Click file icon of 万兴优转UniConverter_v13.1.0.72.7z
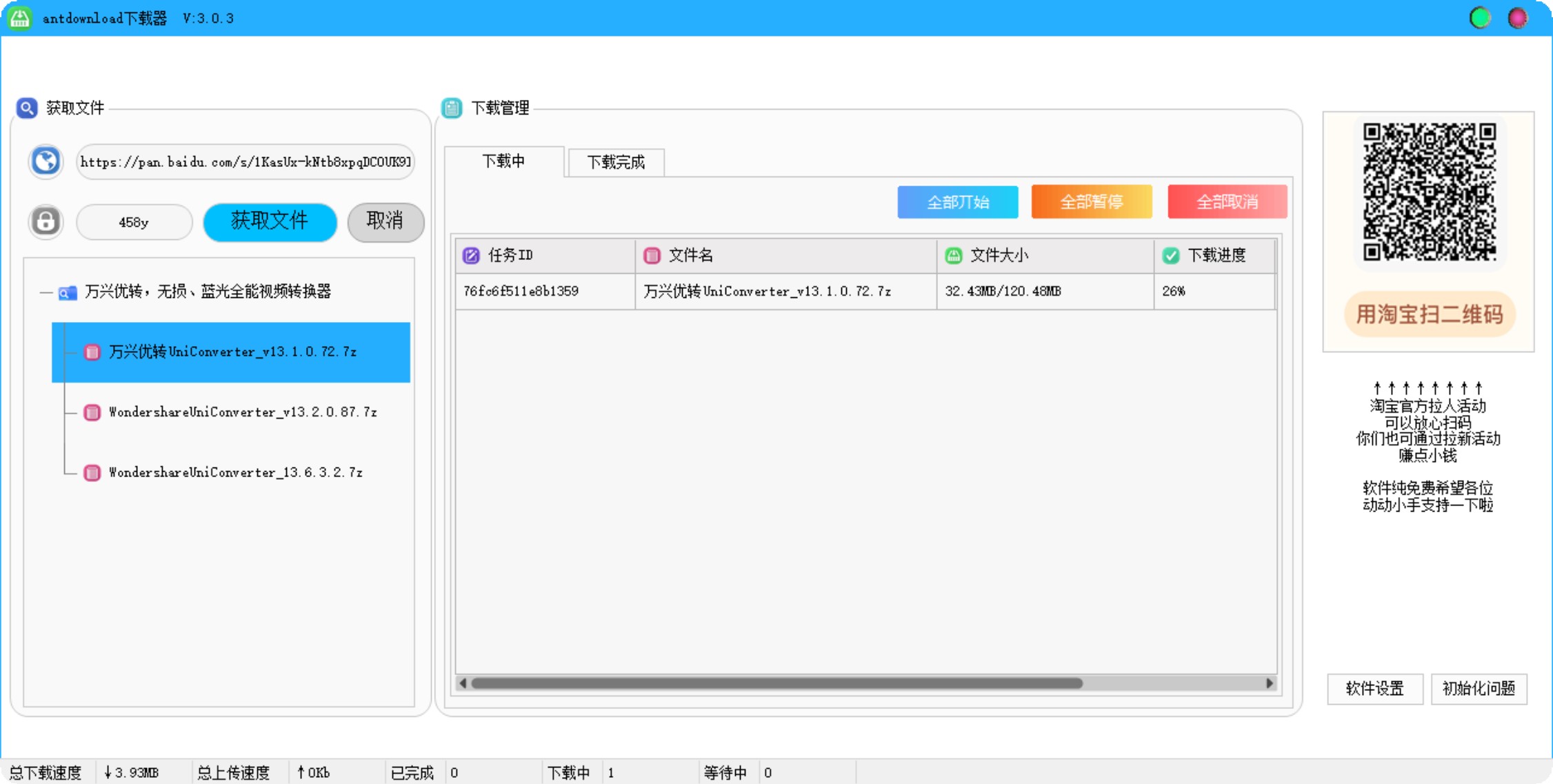Screen dimensions: 1553x784 pos(92,352)
